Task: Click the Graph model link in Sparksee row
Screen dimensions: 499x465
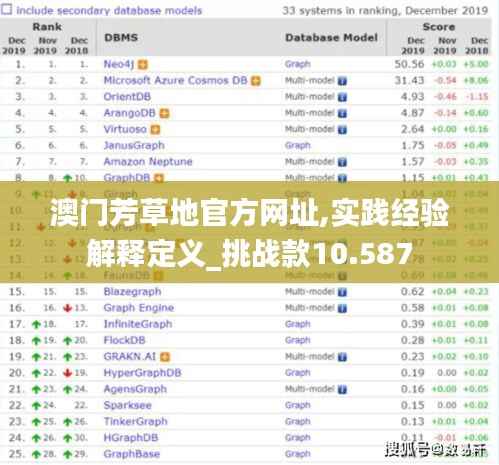Action: (298, 406)
